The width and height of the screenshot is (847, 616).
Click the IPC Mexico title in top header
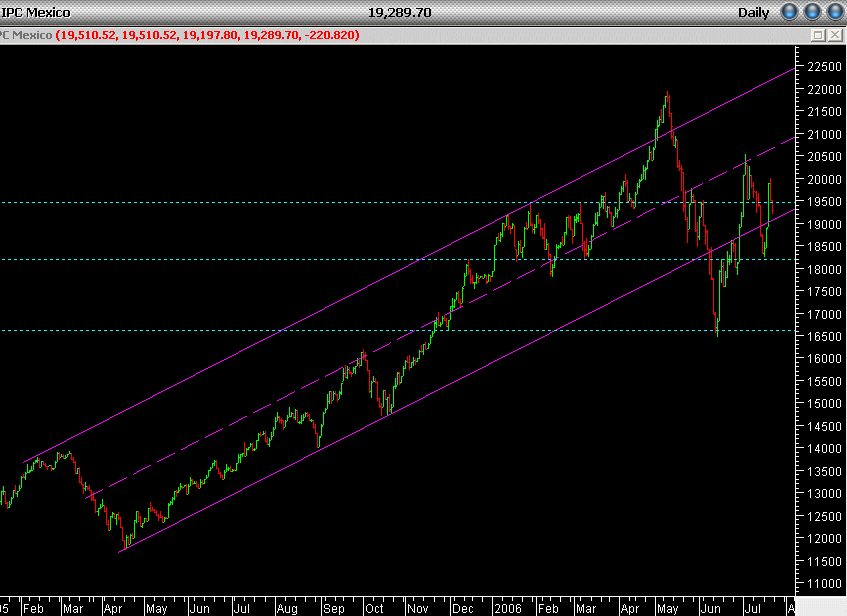click(x=36, y=12)
